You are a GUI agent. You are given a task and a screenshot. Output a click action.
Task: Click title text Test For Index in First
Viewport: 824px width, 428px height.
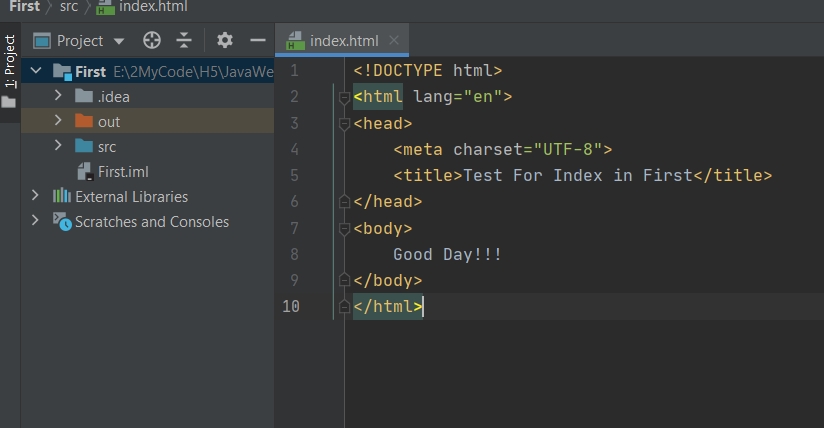(578, 175)
